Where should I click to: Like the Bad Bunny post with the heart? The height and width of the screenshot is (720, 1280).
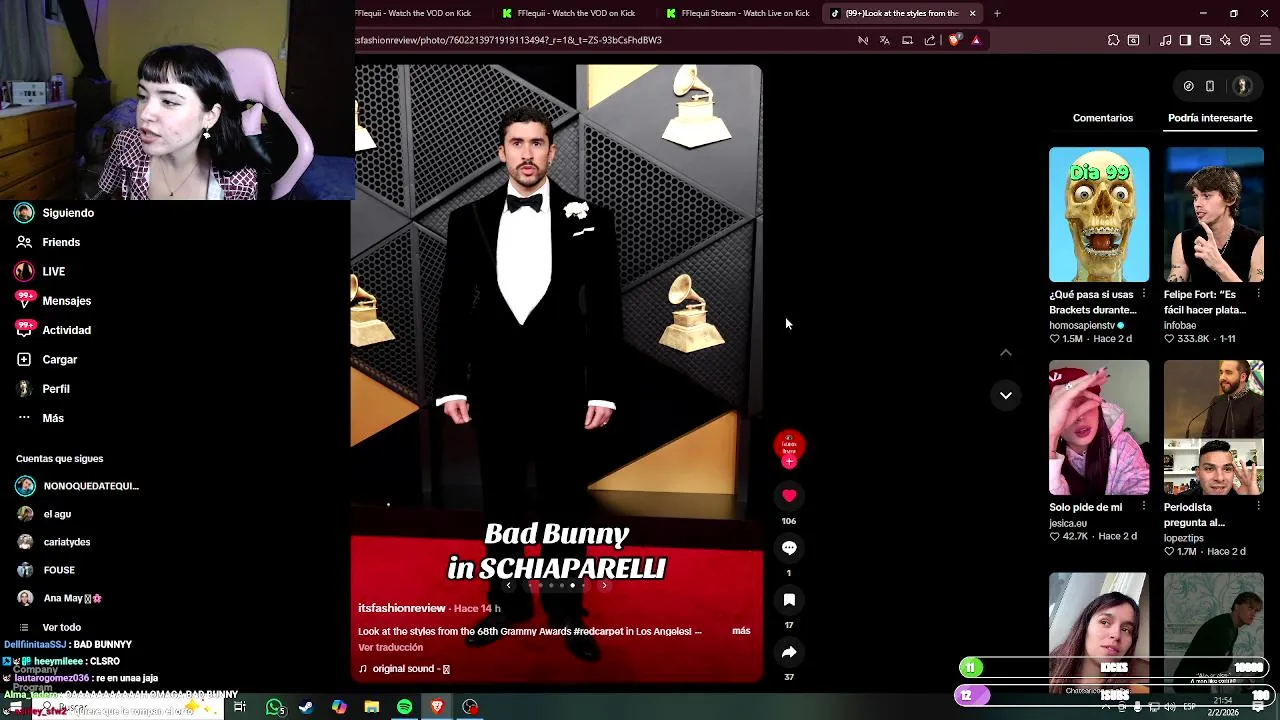(789, 496)
